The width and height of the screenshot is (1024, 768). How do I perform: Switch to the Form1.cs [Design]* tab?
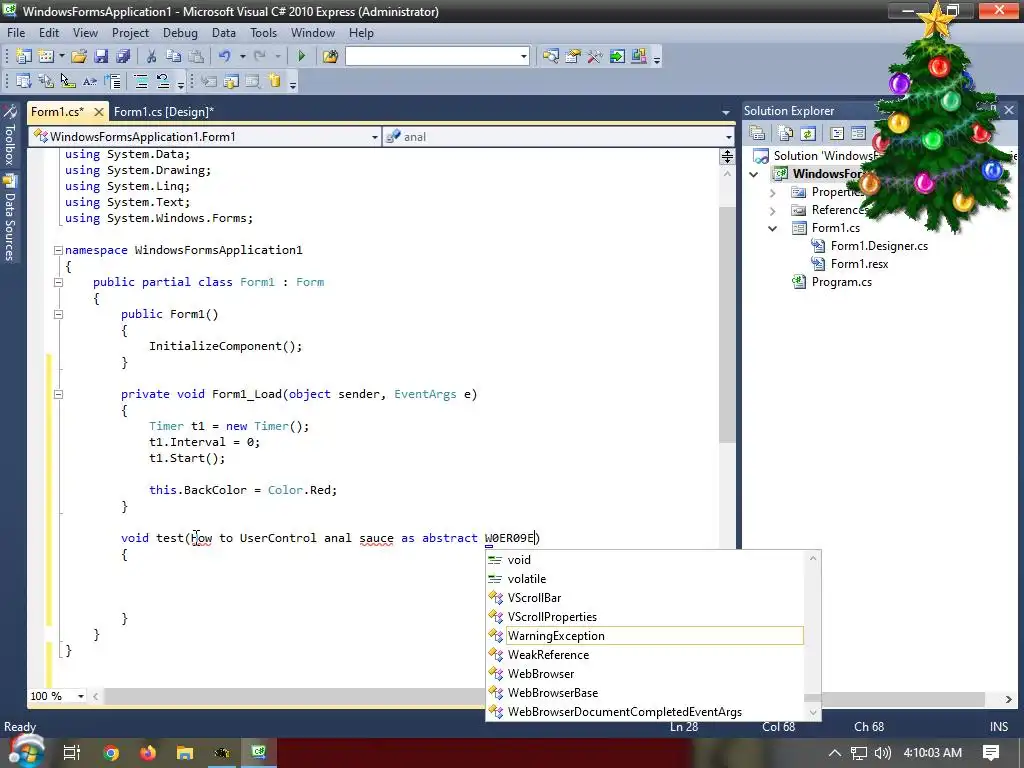[x=164, y=112]
